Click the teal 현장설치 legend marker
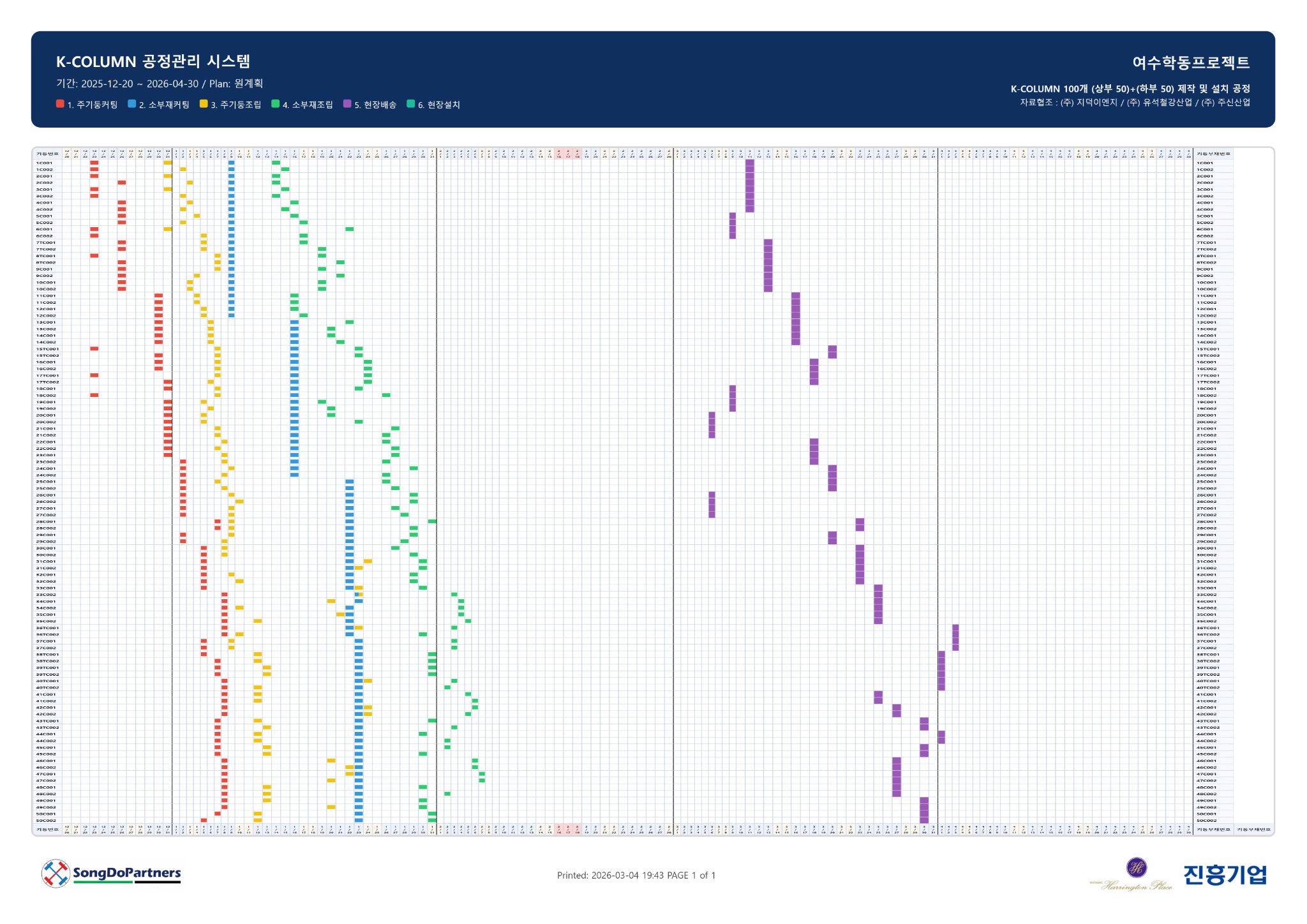This screenshot has width=1307, height=924. point(410,104)
